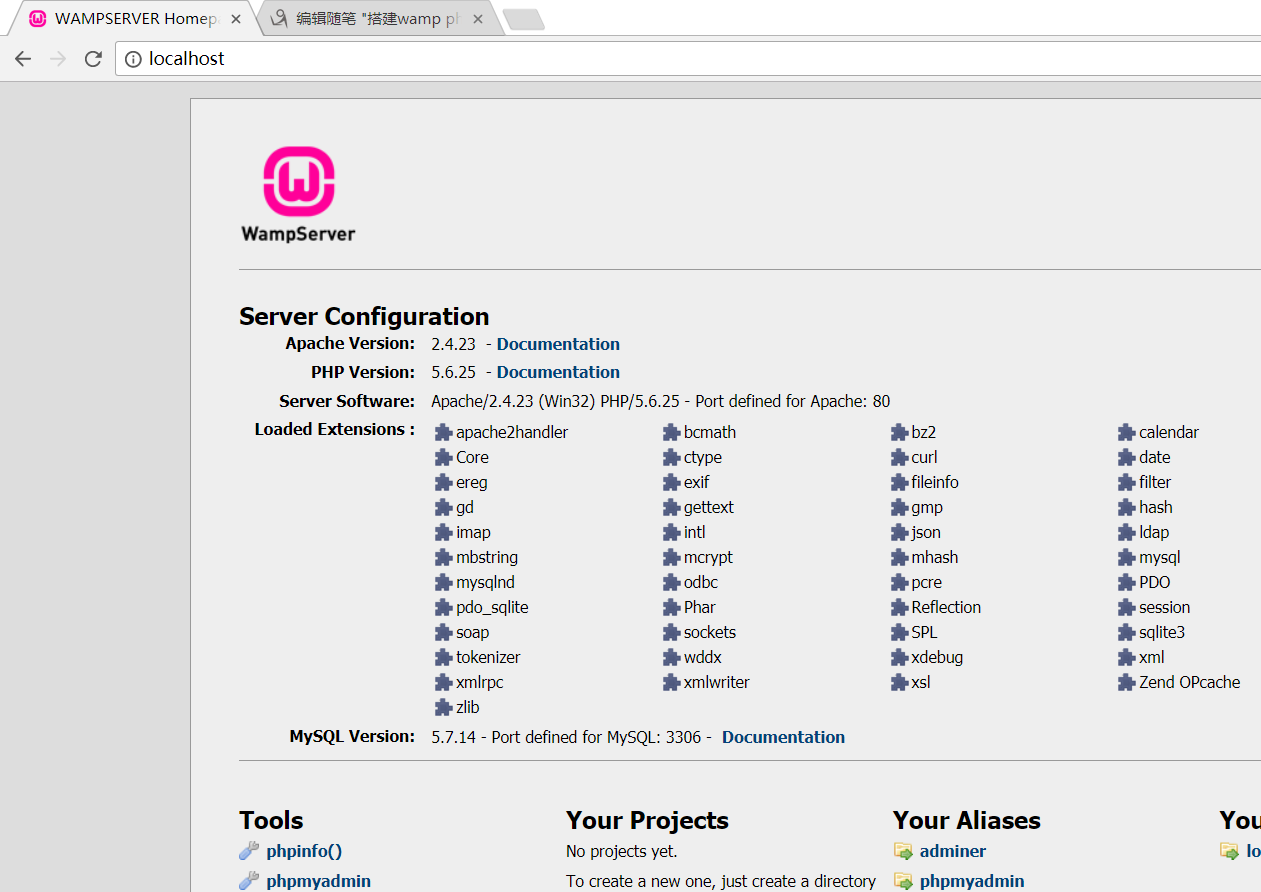Open PHP Version Documentation link

tap(558, 372)
